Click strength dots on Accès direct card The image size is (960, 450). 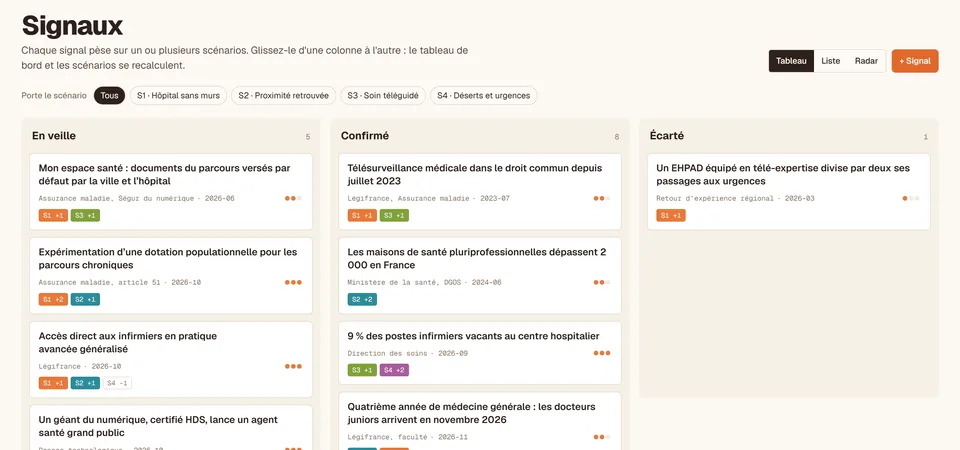(x=293, y=366)
